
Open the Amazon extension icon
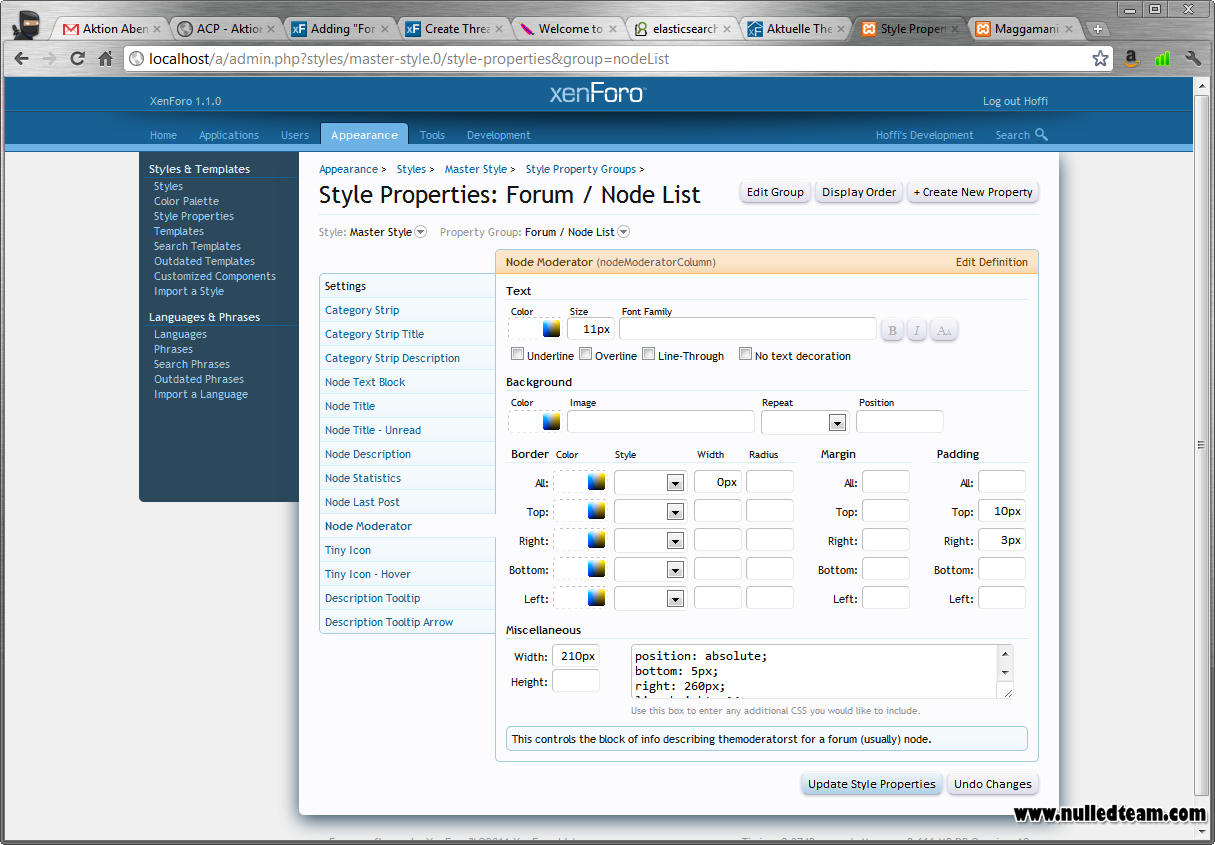pyautogui.click(x=1132, y=58)
